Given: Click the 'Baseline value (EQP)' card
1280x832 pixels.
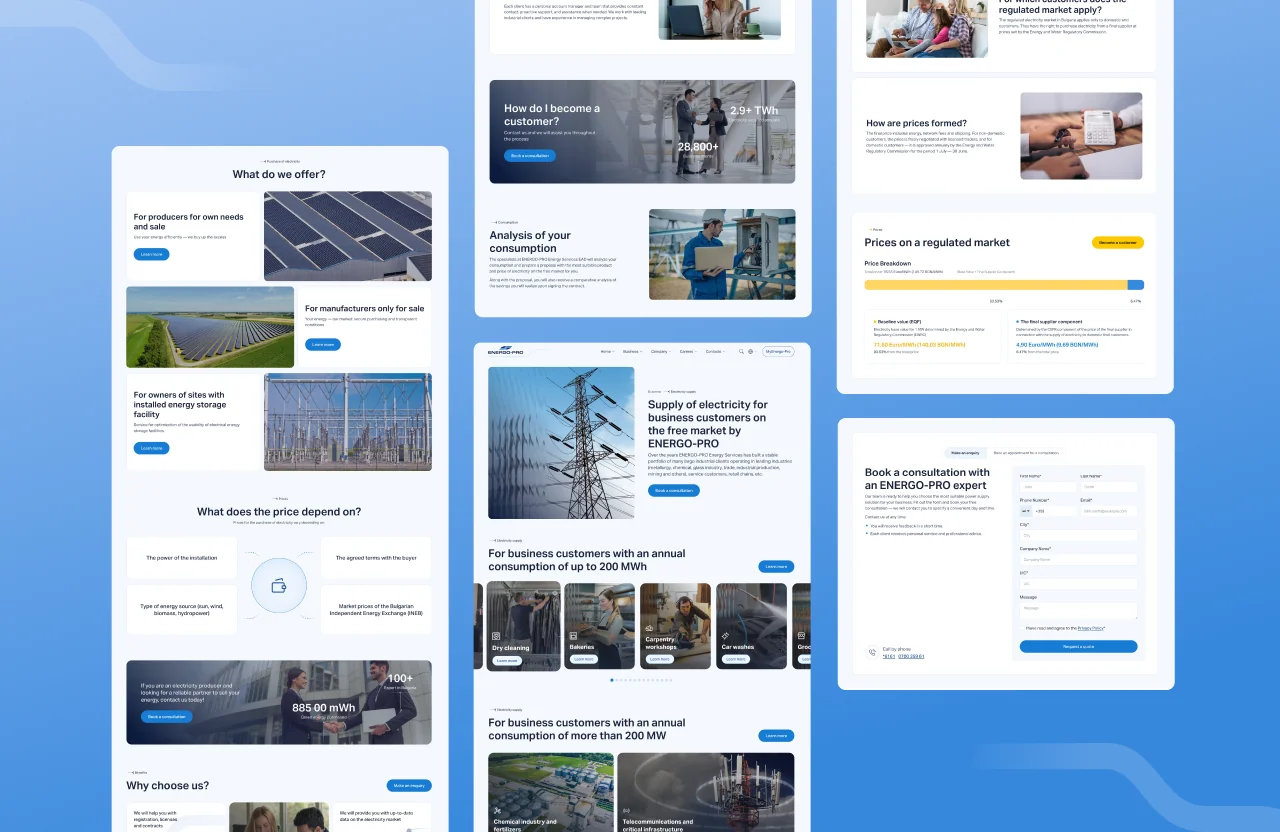Looking at the screenshot, I should point(933,337).
